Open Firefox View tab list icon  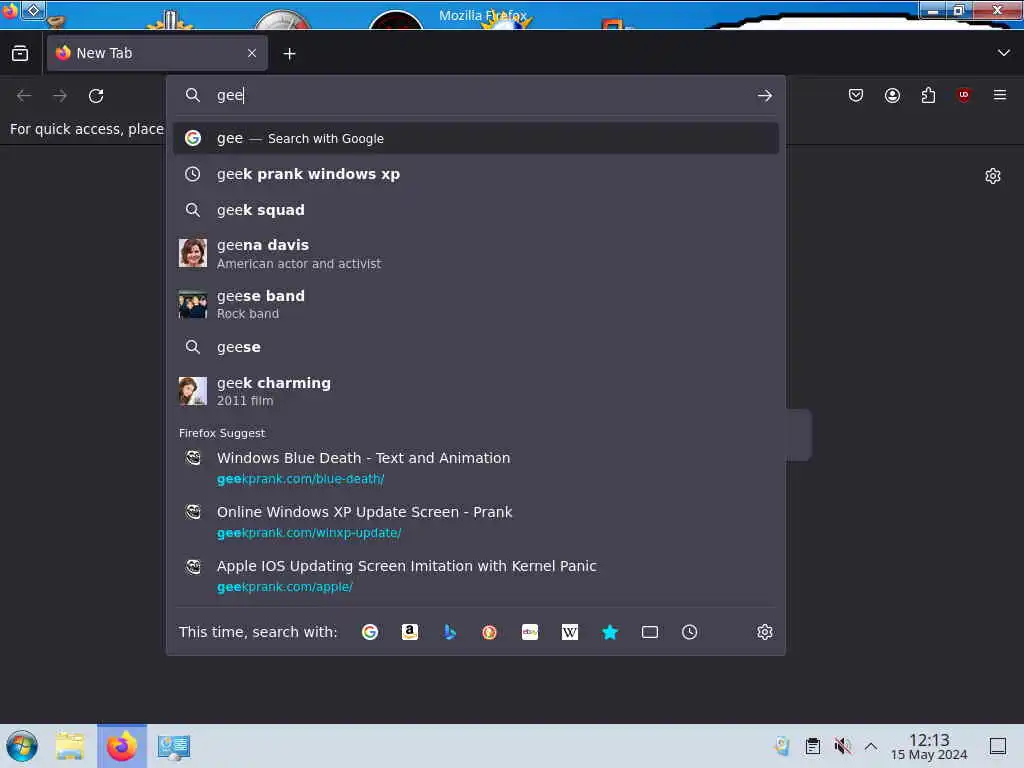pos(20,53)
